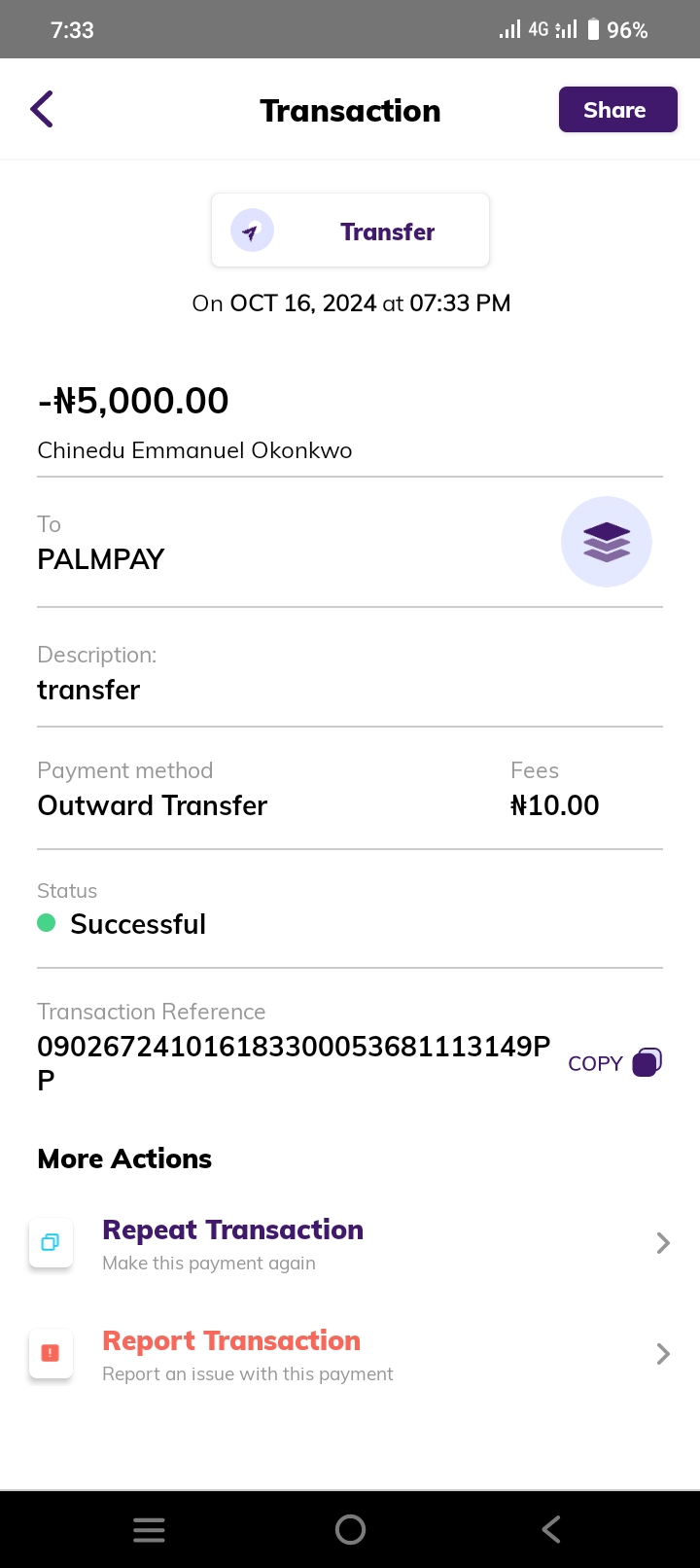Tap the Repeat Transaction icon
The image size is (700, 1568).
click(51, 1243)
